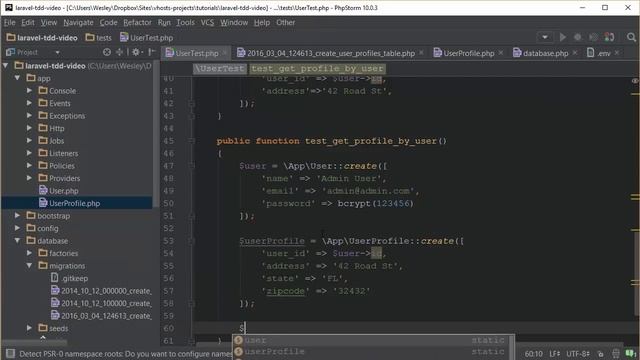
Task: Click the tool windows toggle in status bar
Action: [x=10, y=353]
